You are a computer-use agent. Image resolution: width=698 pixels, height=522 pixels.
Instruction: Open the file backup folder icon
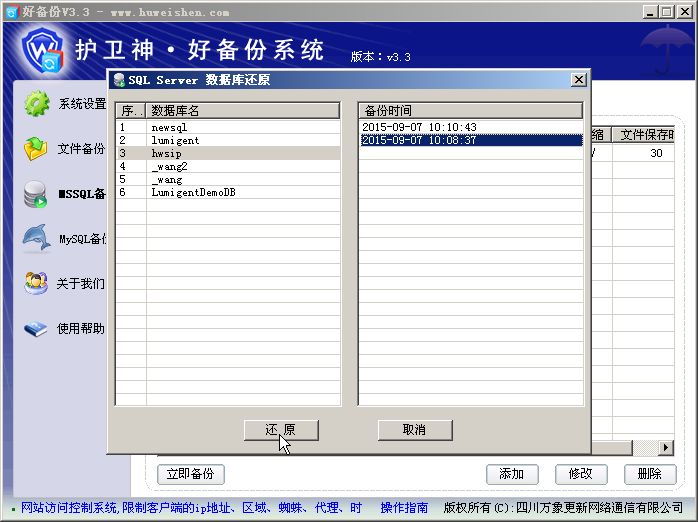(x=36, y=149)
